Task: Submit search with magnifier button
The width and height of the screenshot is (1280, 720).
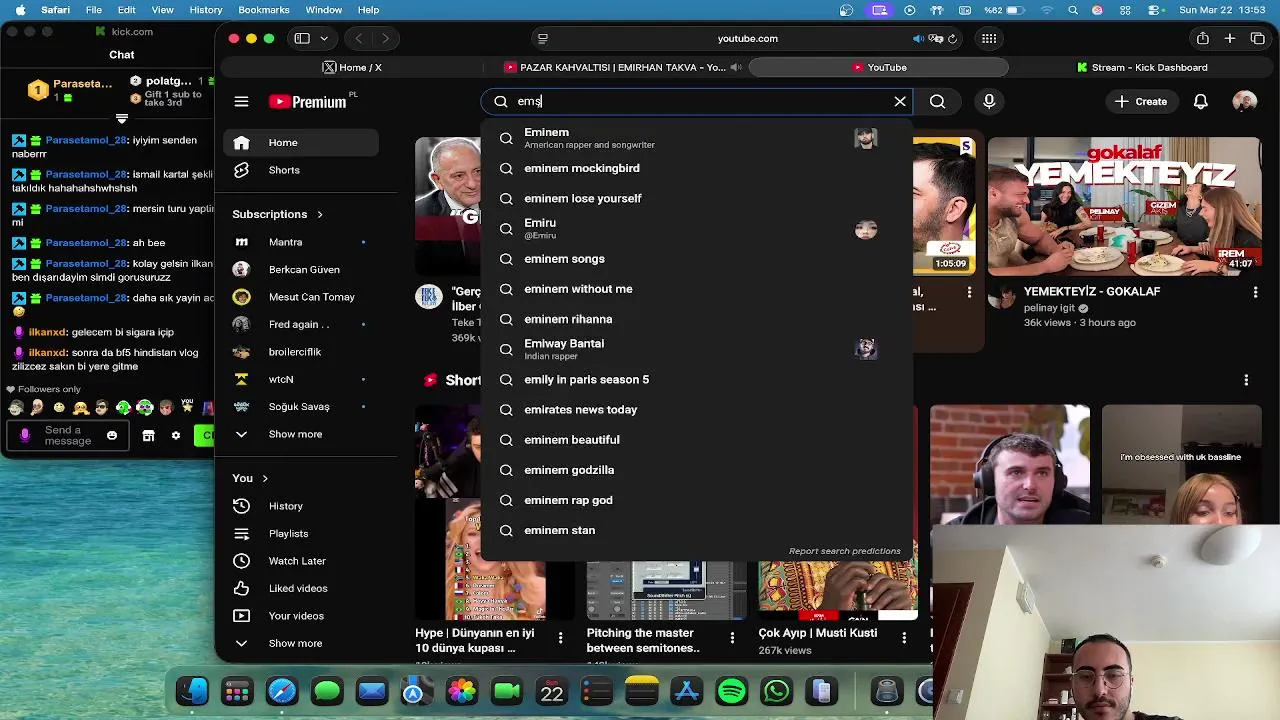Action: point(937,101)
